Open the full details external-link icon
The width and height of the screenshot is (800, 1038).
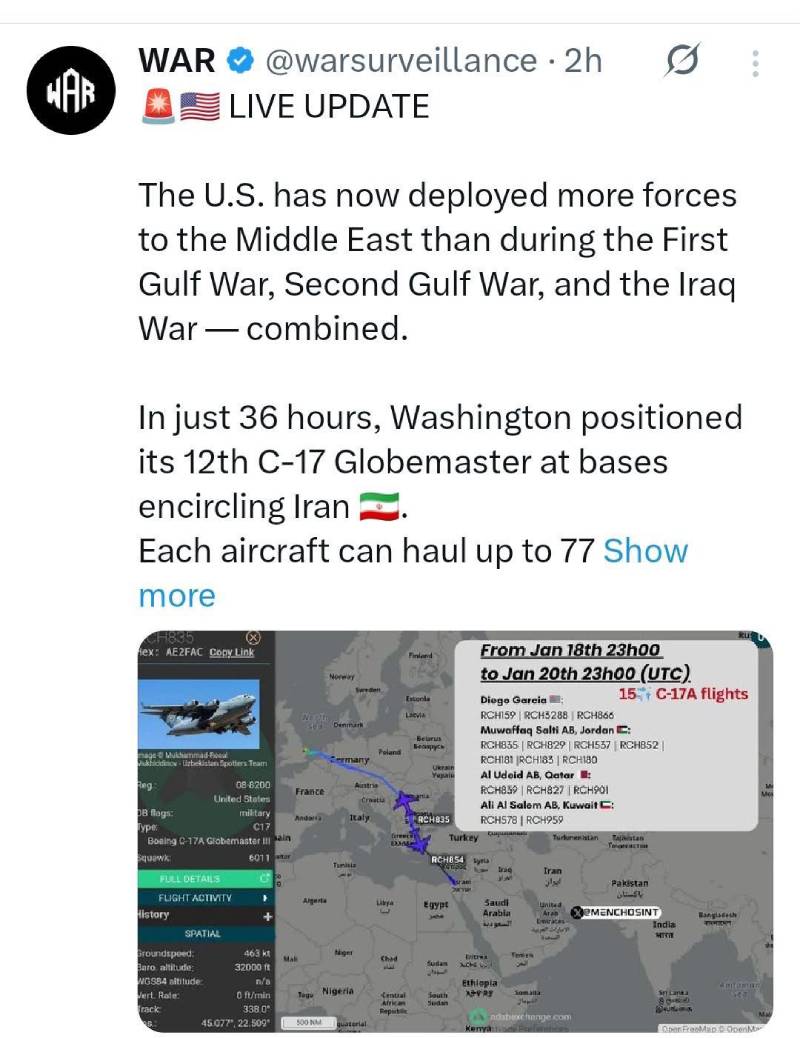264,879
